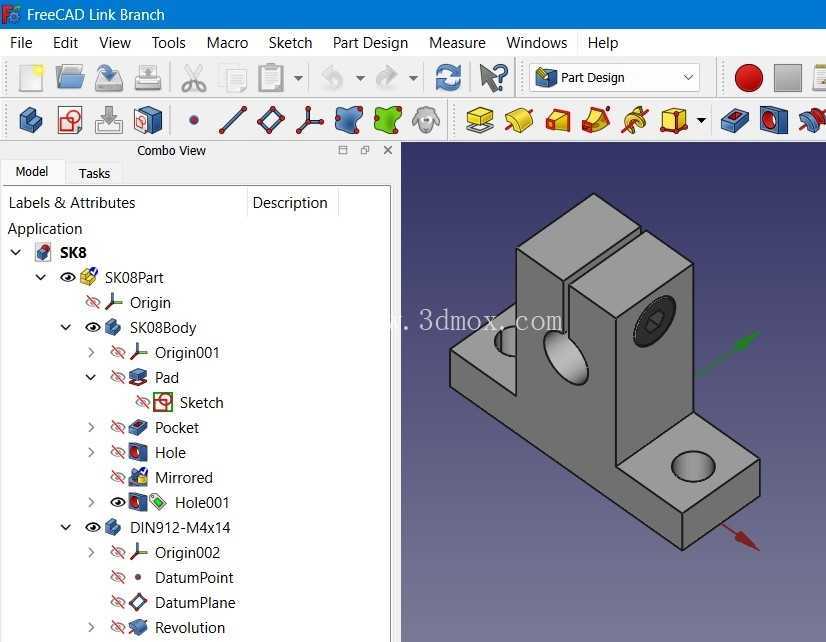Click the Hole tool icon
This screenshot has width=826, height=642.
coord(773,120)
